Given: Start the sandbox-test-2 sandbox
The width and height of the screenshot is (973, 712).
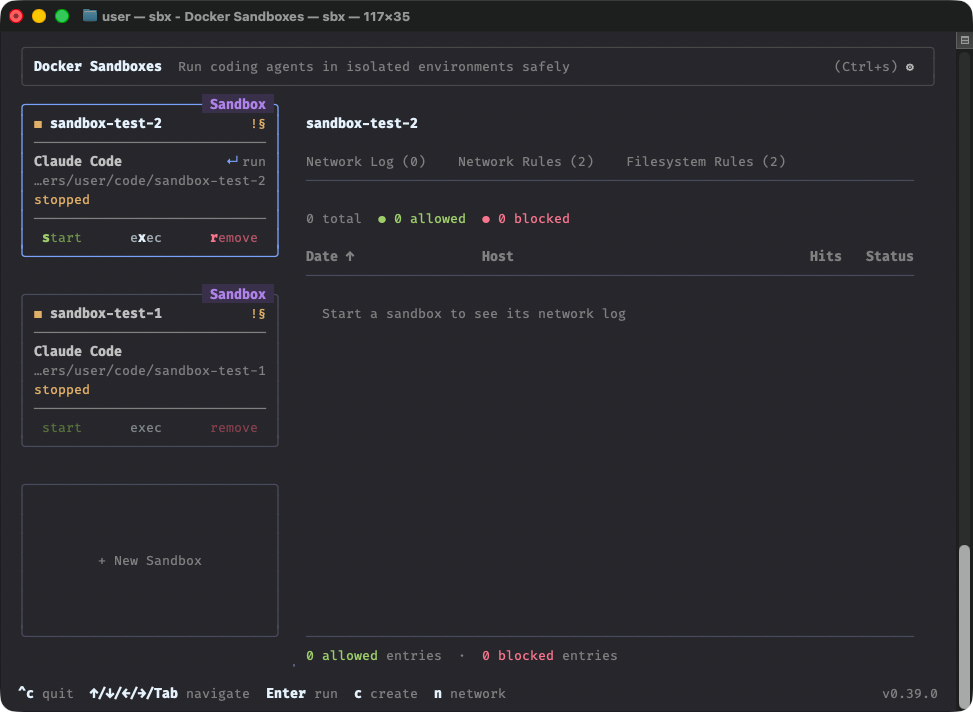Looking at the screenshot, I should tap(61, 238).
